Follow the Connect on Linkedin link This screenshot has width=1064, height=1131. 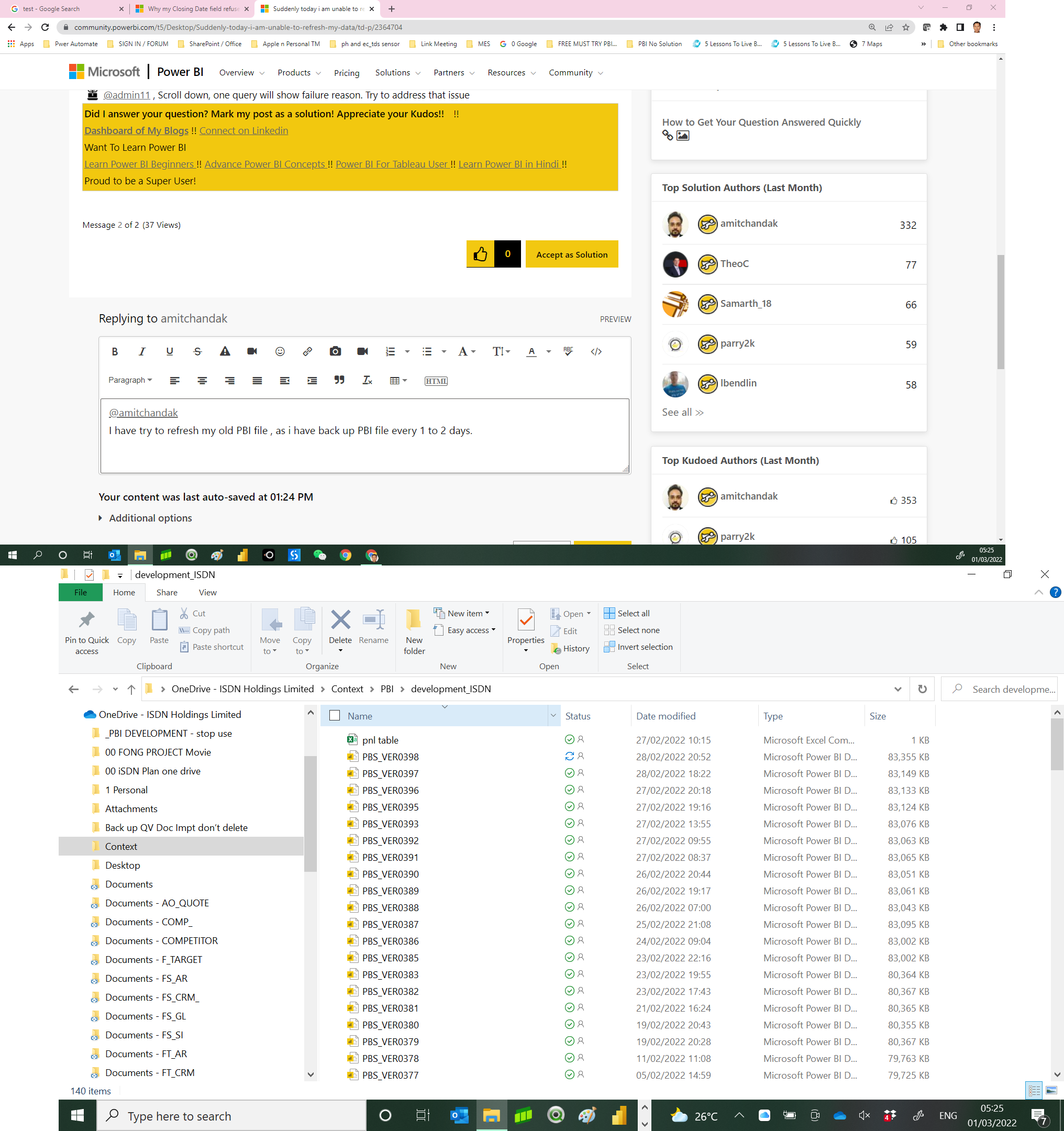(243, 131)
